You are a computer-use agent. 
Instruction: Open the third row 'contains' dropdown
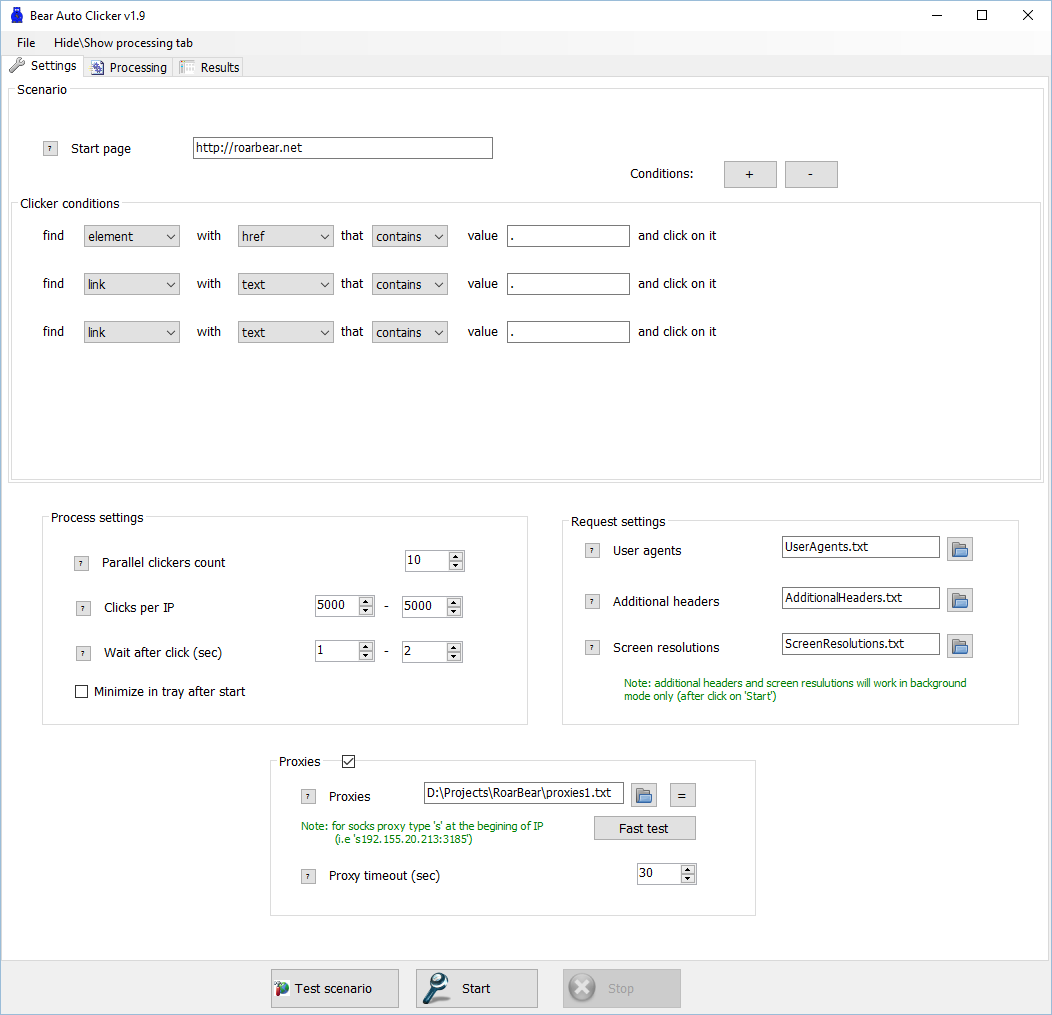[410, 332]
